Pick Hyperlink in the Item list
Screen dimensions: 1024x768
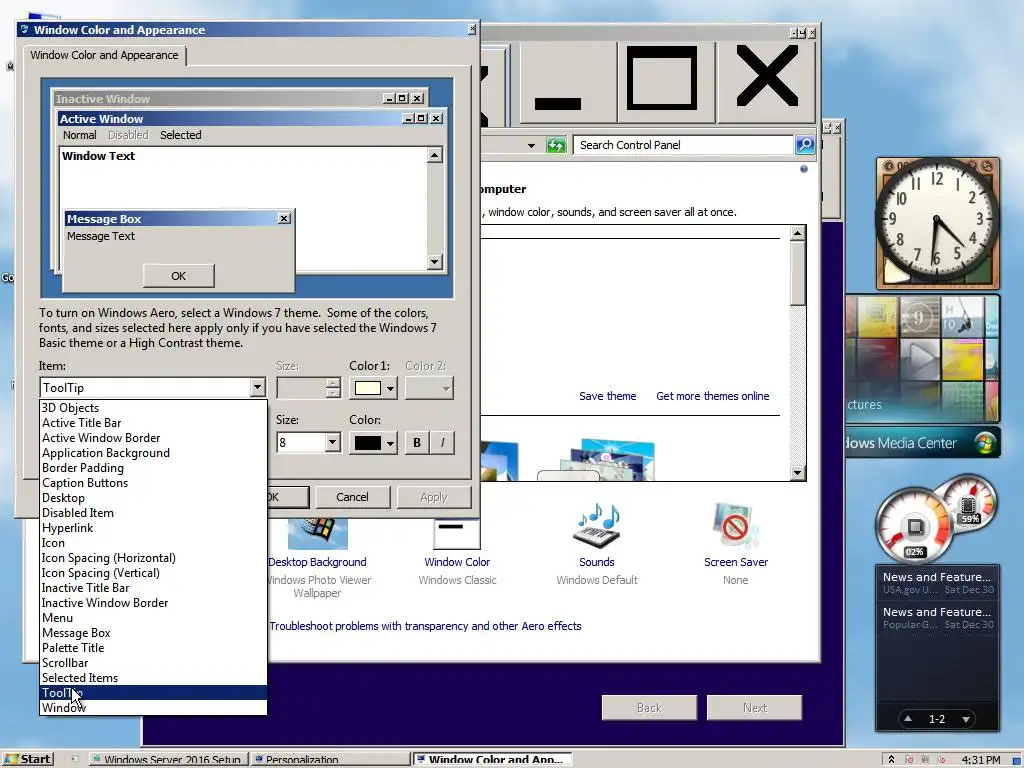click(x=153, y=528)
